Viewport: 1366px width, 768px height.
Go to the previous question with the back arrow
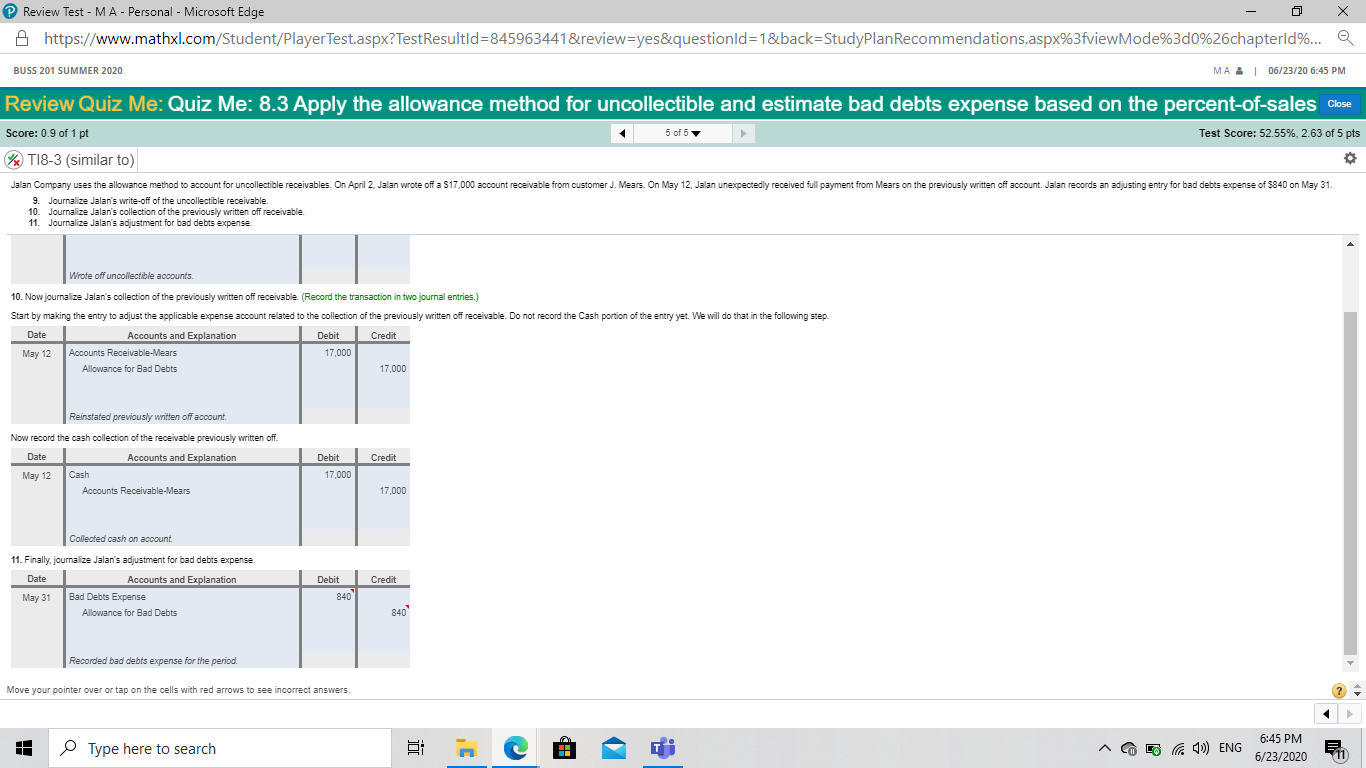[x=621, y=132]
